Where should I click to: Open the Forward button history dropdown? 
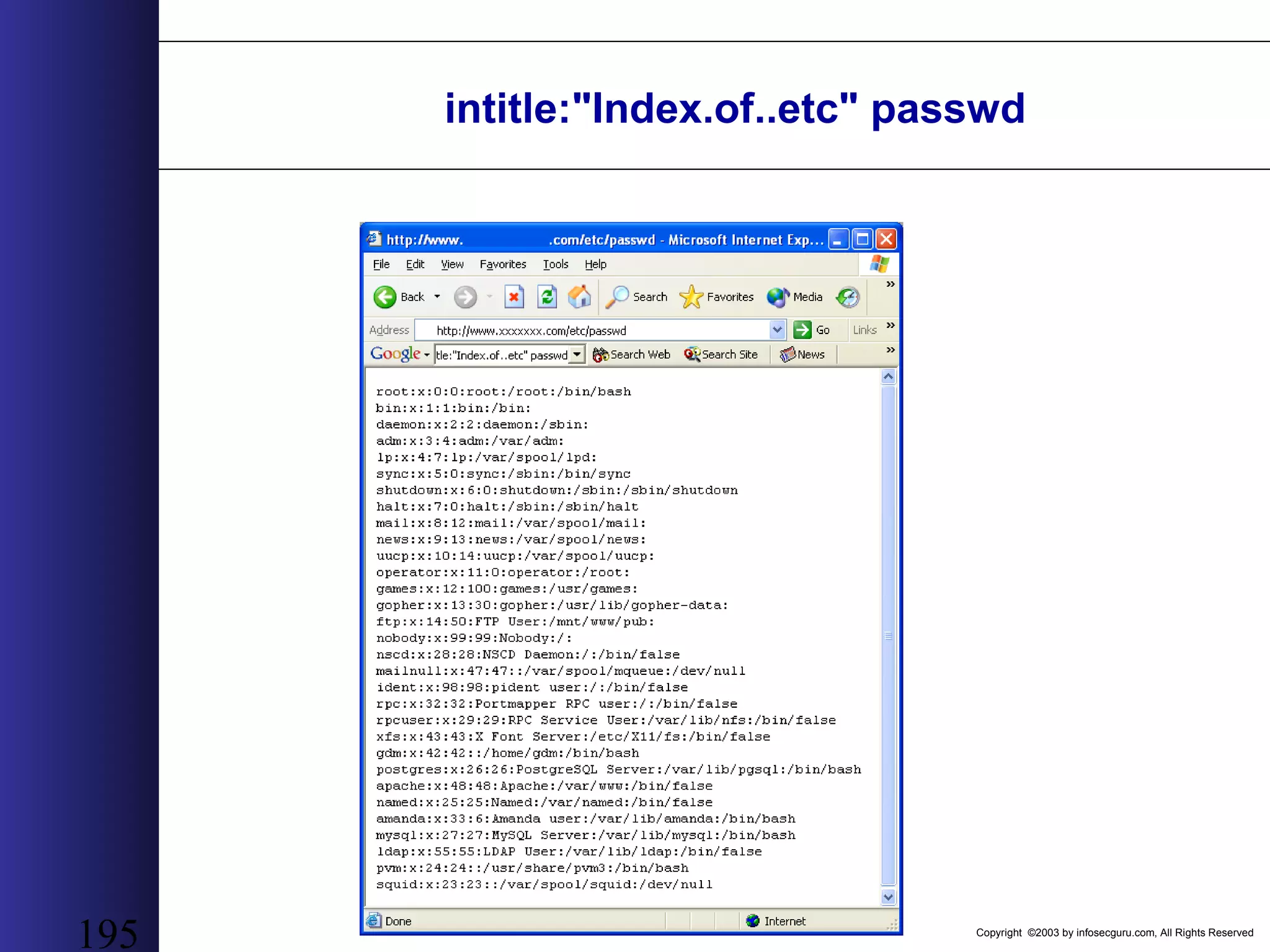[489, 297]
